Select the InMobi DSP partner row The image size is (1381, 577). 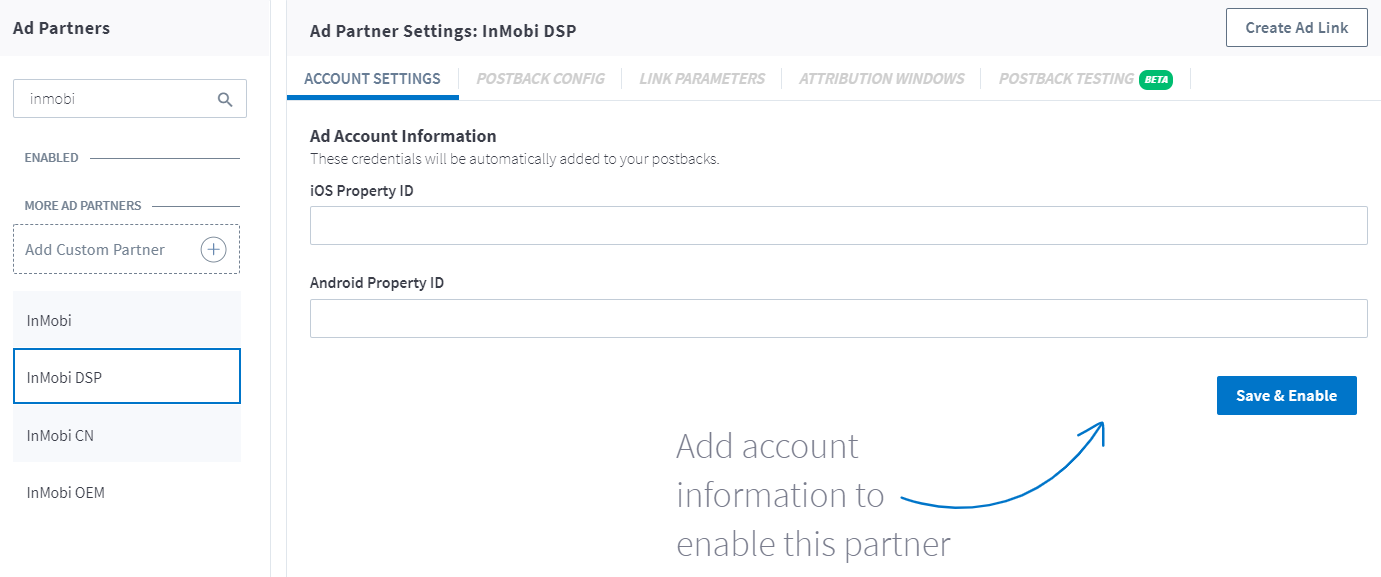click(x=127, y=377)
